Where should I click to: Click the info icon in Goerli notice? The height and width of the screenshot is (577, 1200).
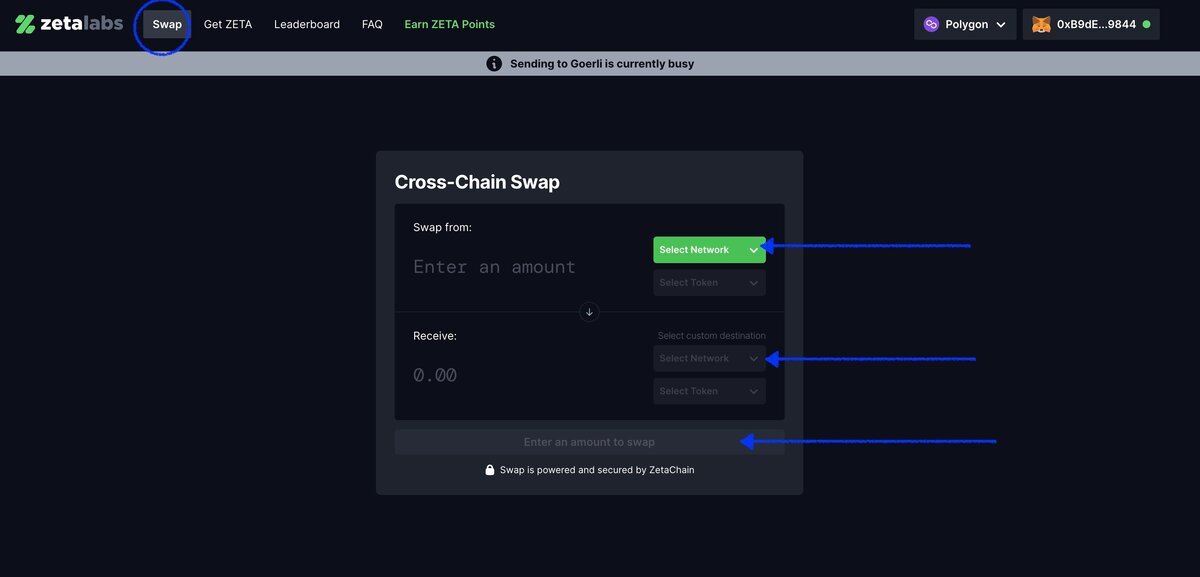(x=494, y=64)
